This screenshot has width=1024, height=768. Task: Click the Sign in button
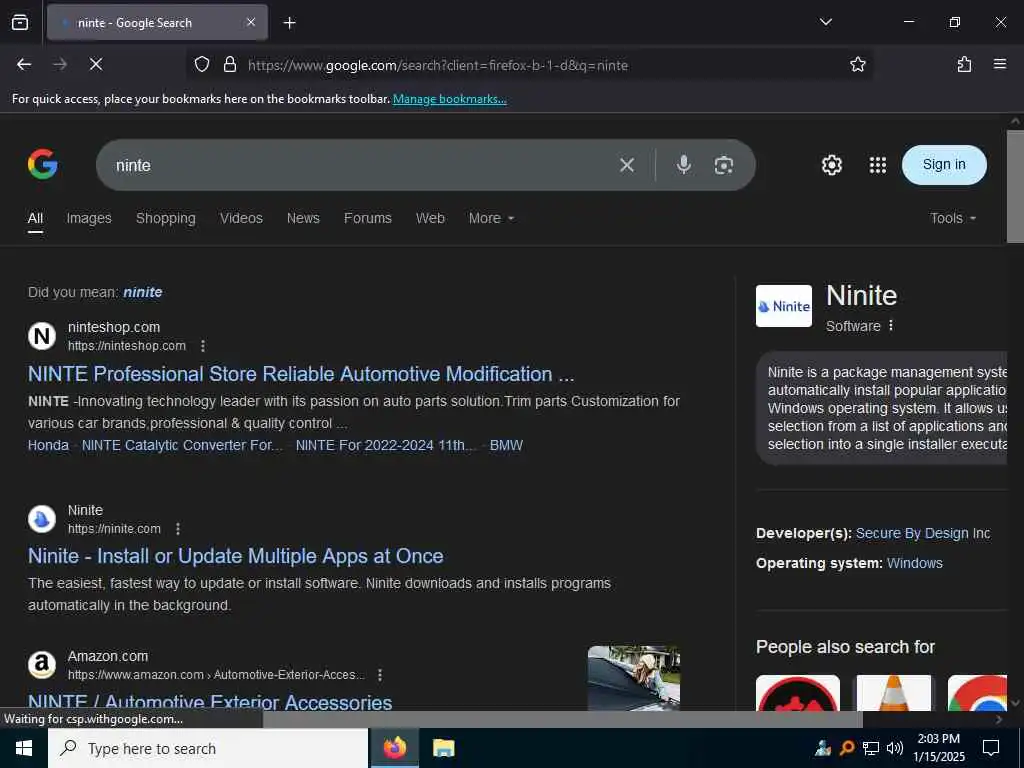coord(944,165)
